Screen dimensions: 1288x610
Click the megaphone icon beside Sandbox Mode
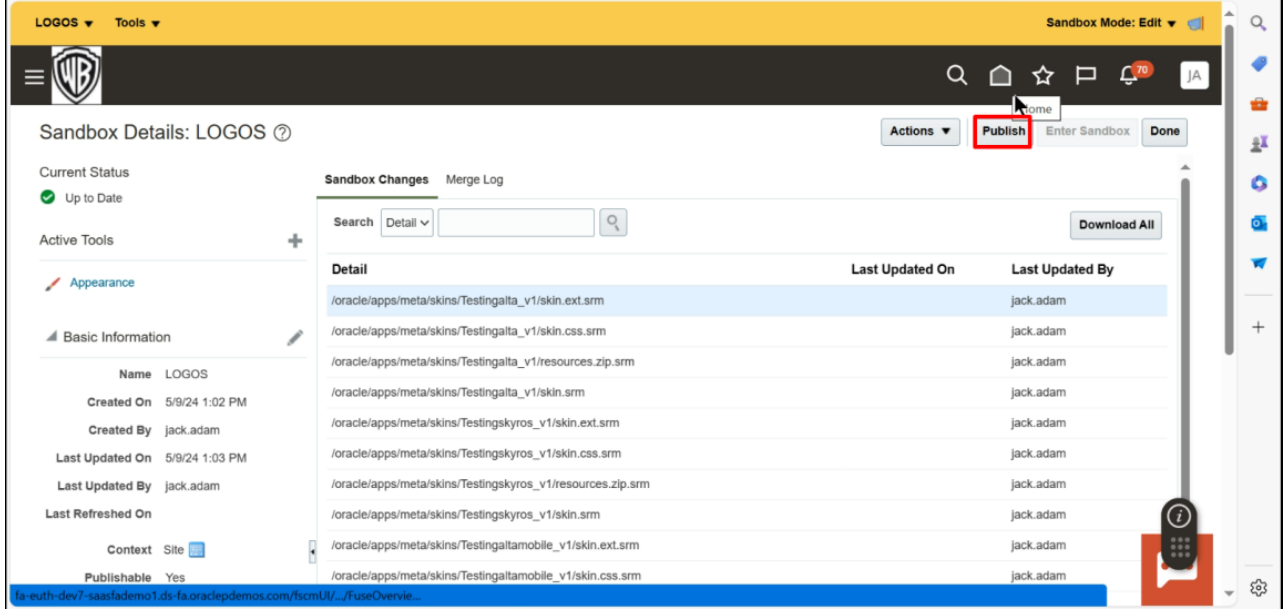click(1193, 21)
